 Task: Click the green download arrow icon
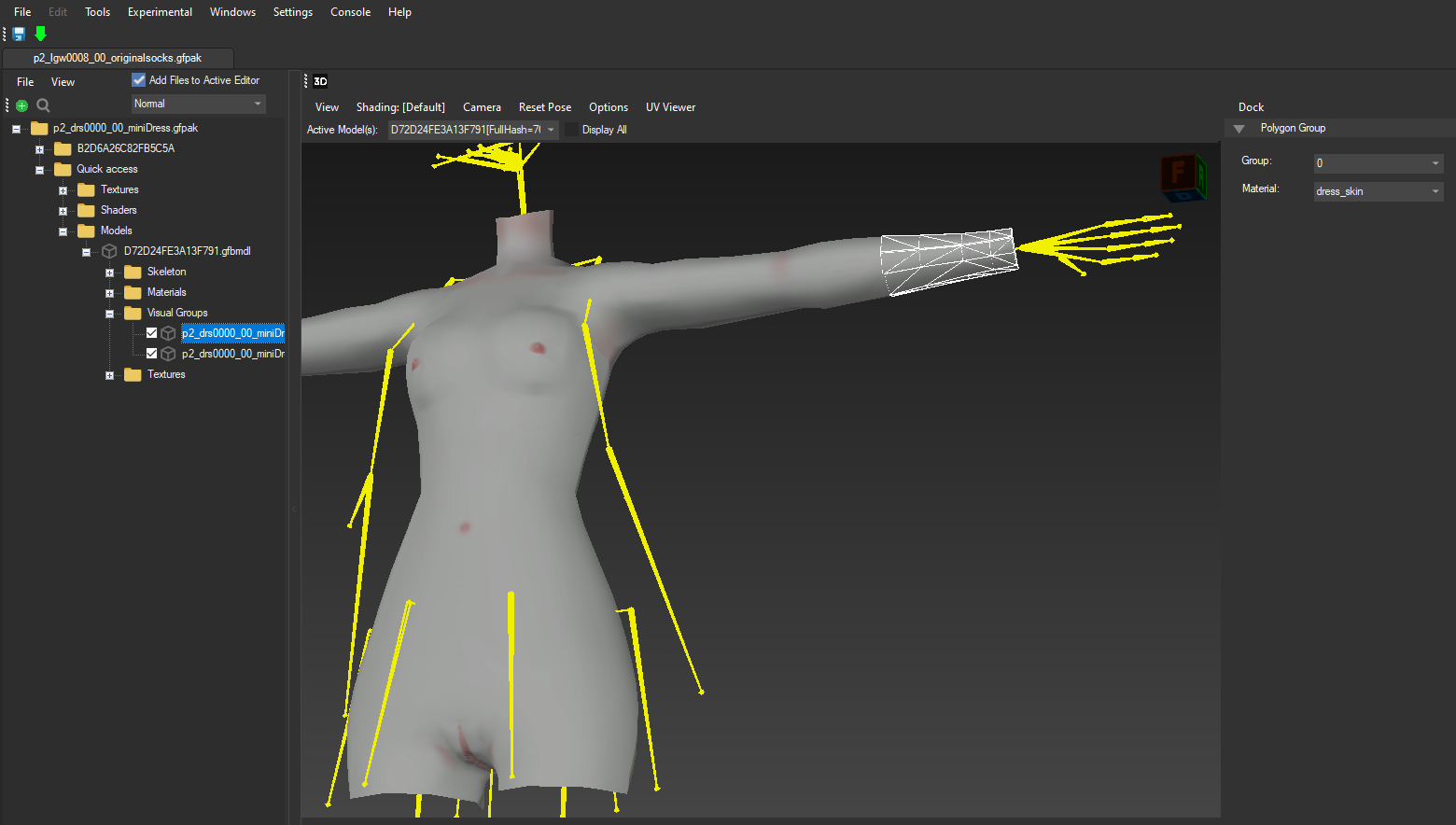pos(40,34)
